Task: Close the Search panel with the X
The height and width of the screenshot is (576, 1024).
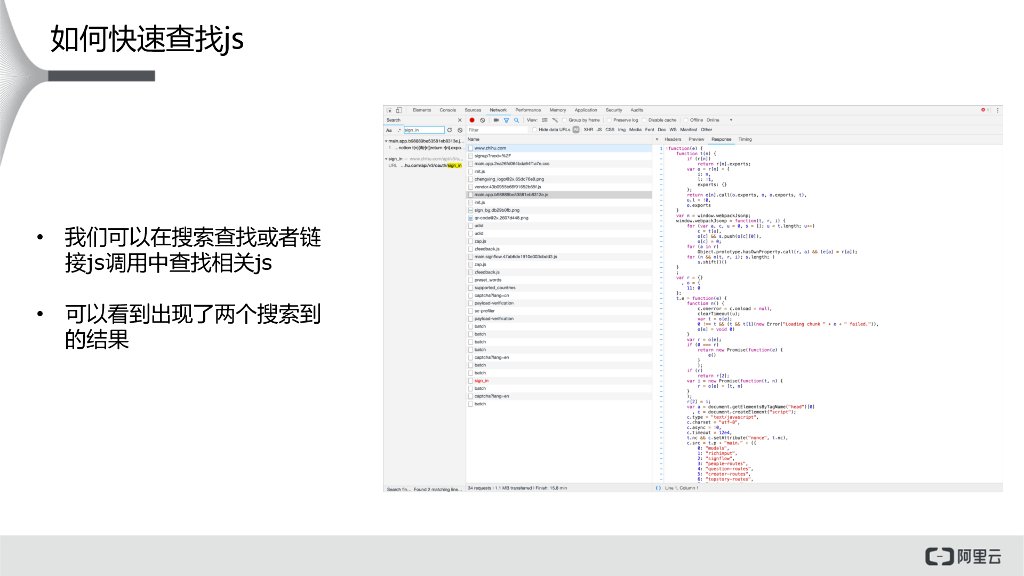Action: click(x=458, y=120)
